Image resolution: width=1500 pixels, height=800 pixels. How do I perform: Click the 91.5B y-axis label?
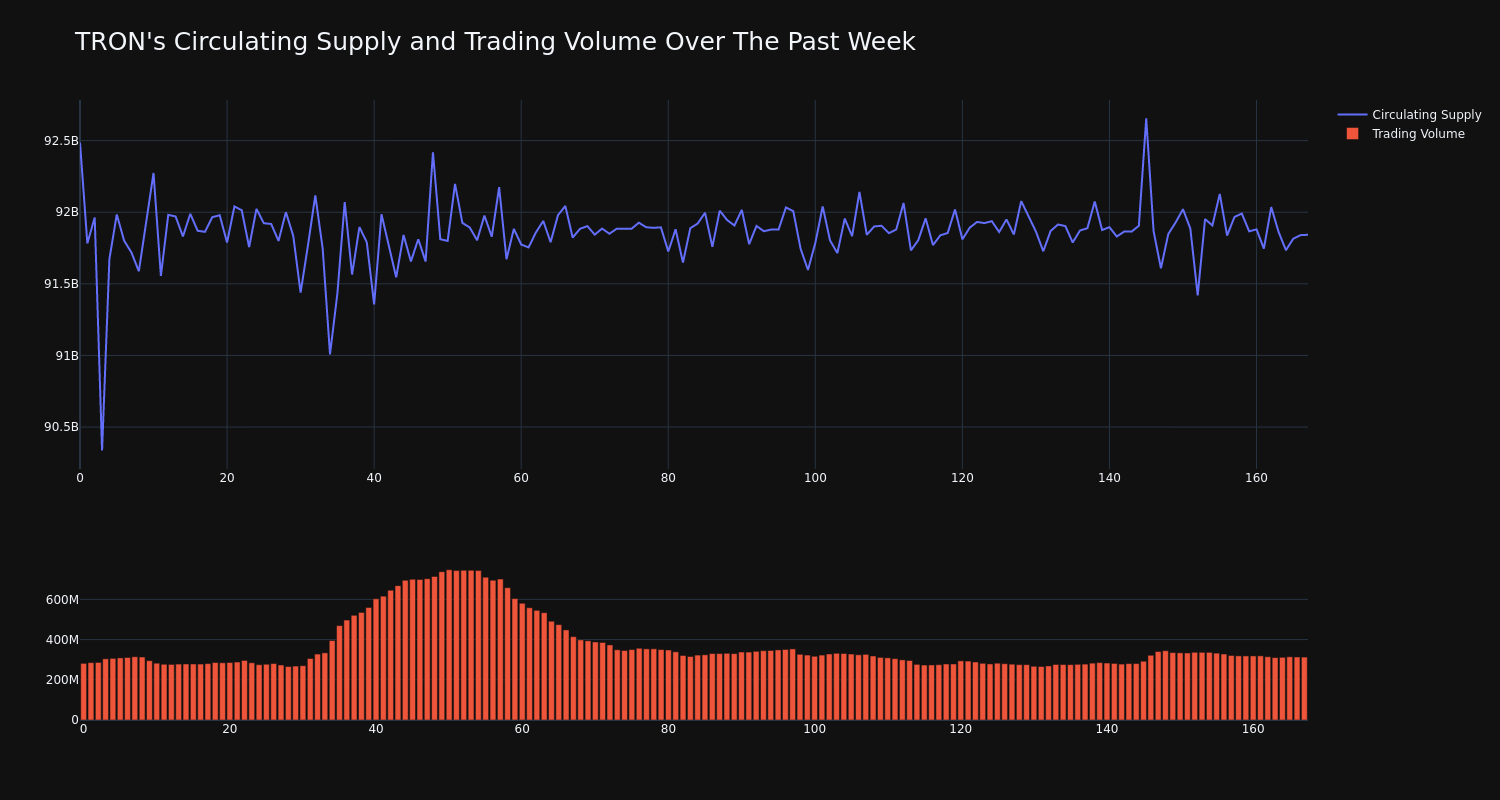(x=61, y=284)
